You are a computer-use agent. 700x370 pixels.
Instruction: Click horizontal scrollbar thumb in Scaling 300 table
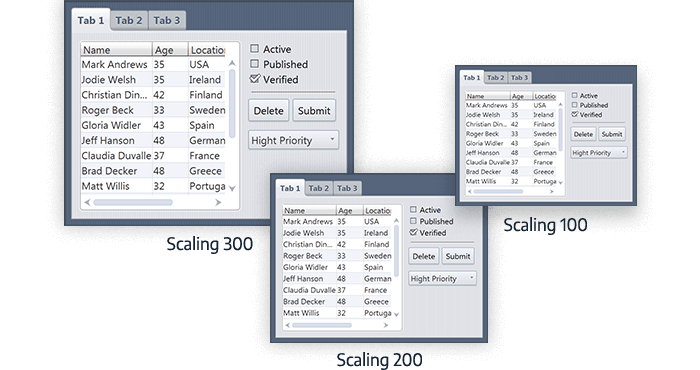[133, 202]
